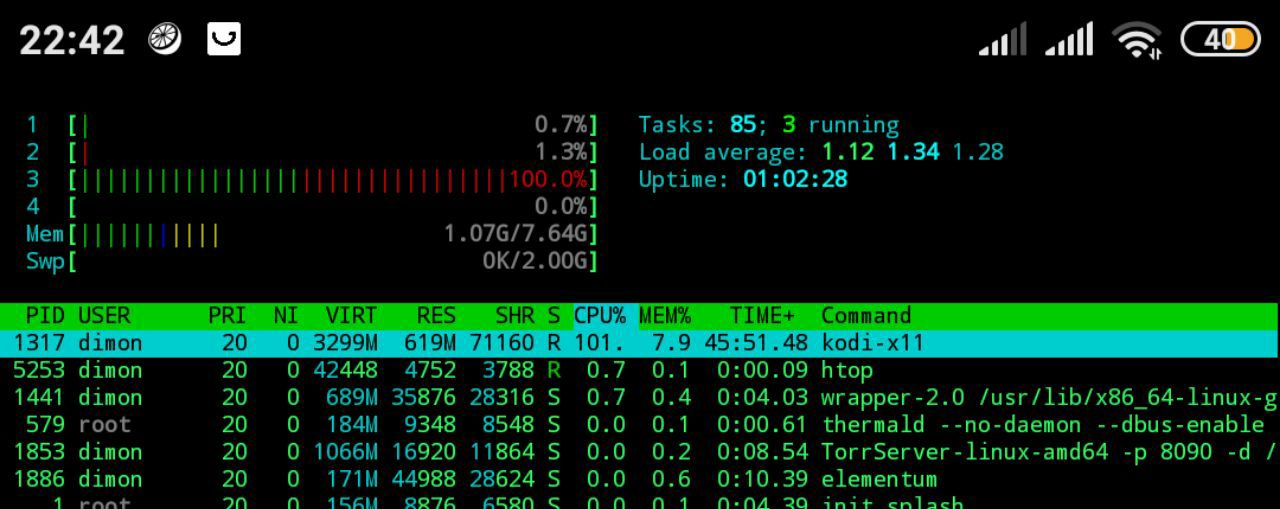Click the 3299M virtual memory value
Image resolution: width=1280 pixels, height=509 pixels.
tap(345, 343)
